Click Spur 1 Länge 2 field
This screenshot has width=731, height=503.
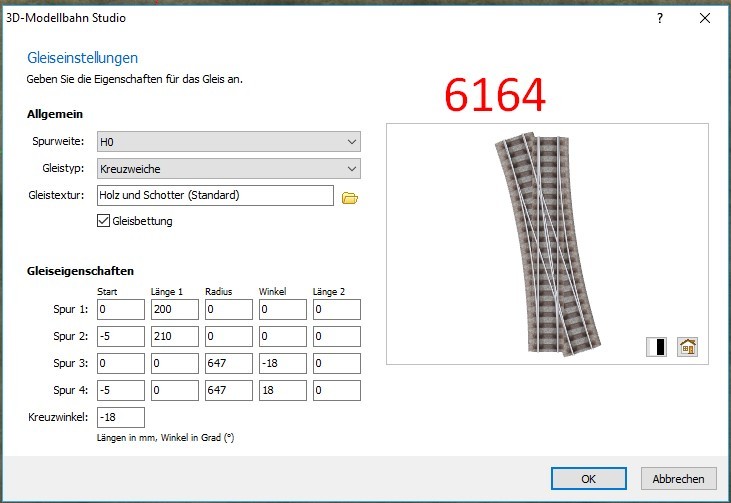[x=337, y=310]
